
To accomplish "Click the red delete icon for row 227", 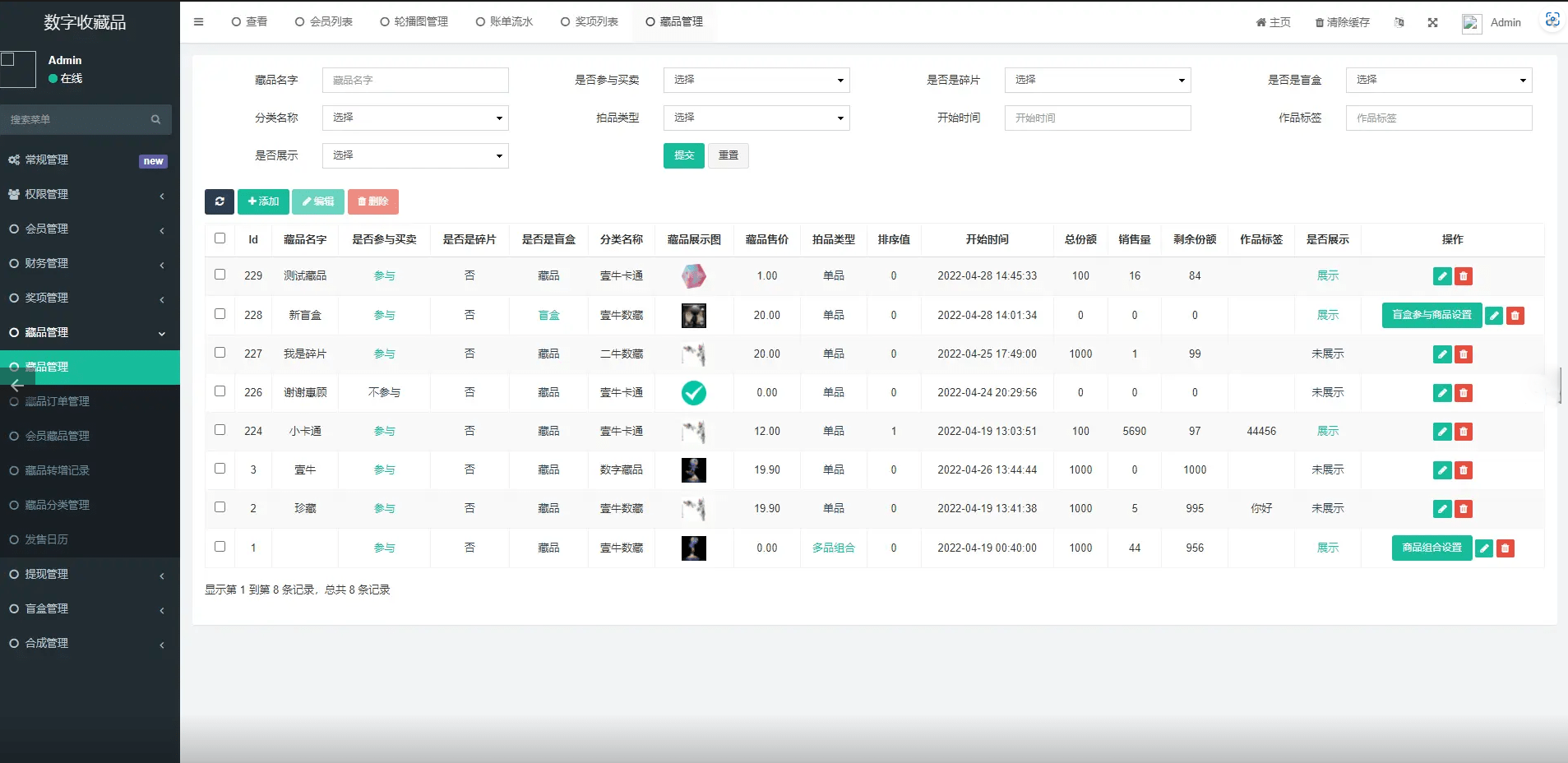I will pos(1464,354).
